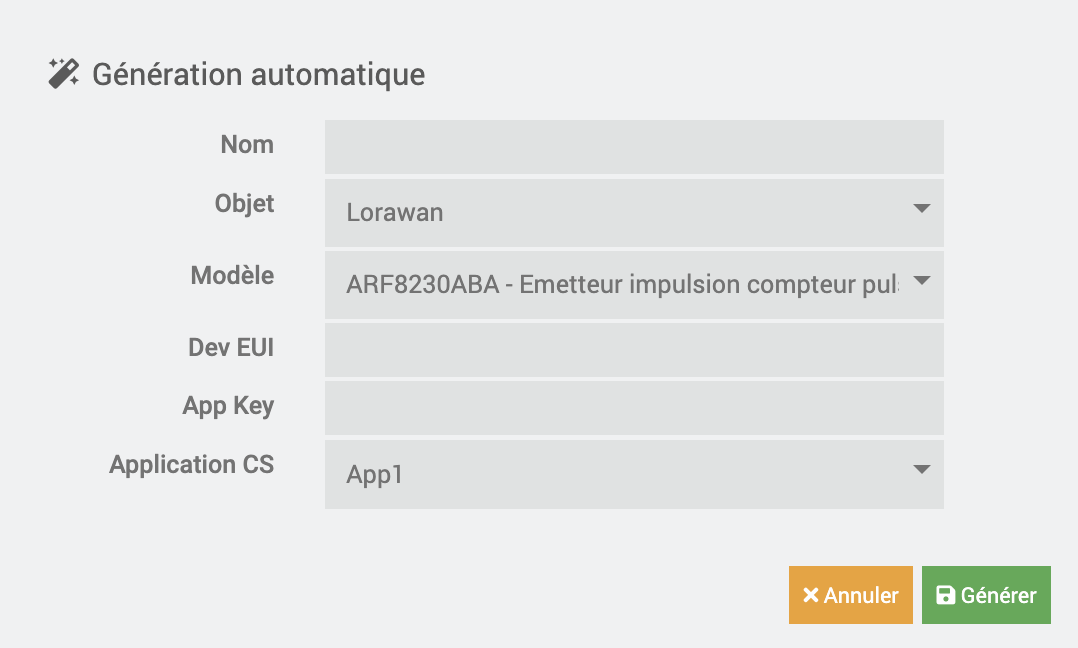Focus the Nom text field
The image size is (1078, 648).
(x=634, y=147)
